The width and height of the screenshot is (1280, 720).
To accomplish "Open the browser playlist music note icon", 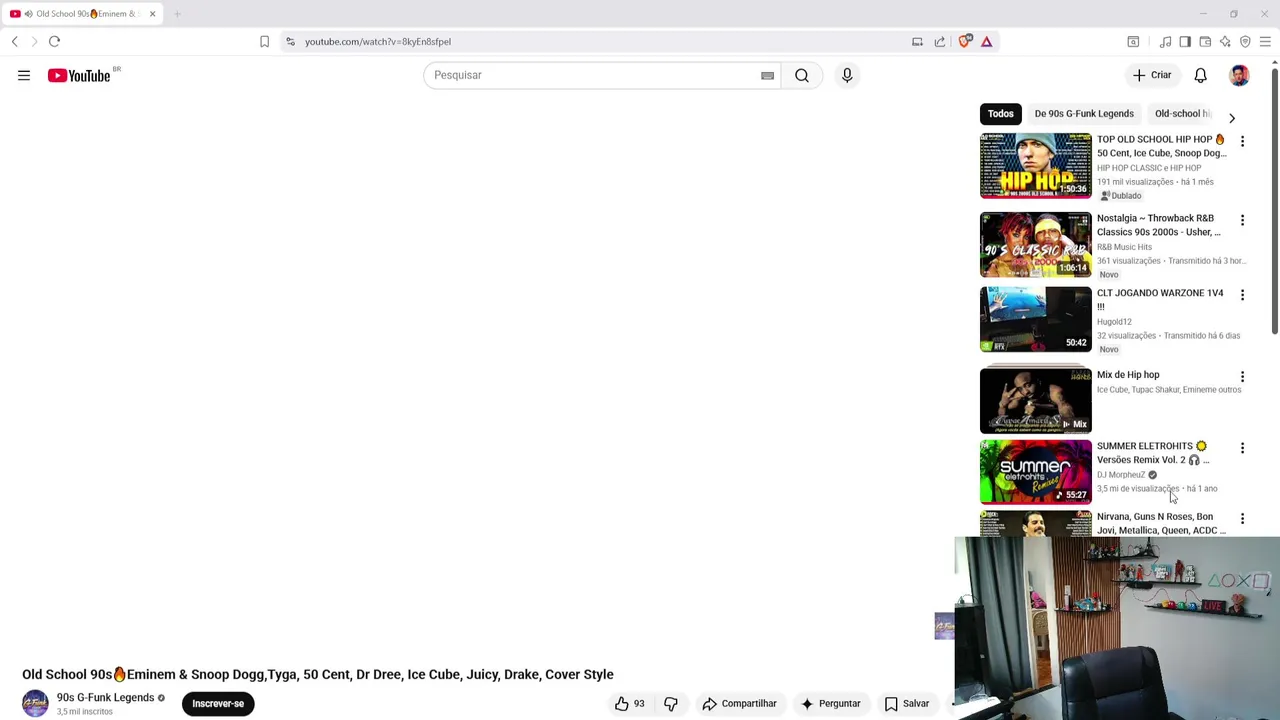I will coord(1165,41).
